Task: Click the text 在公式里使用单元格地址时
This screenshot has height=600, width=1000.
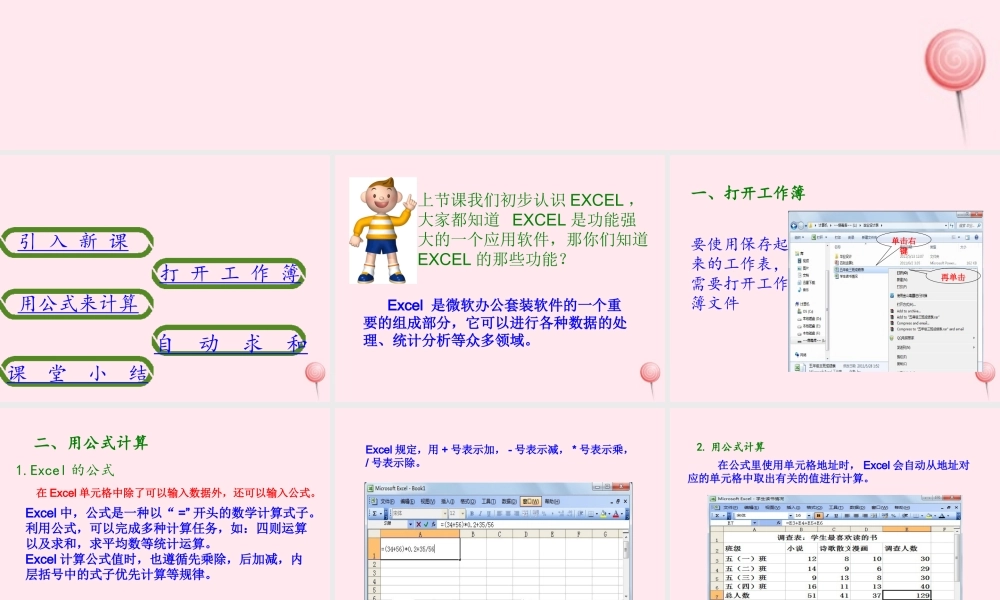Action: [x=828, y=472]
